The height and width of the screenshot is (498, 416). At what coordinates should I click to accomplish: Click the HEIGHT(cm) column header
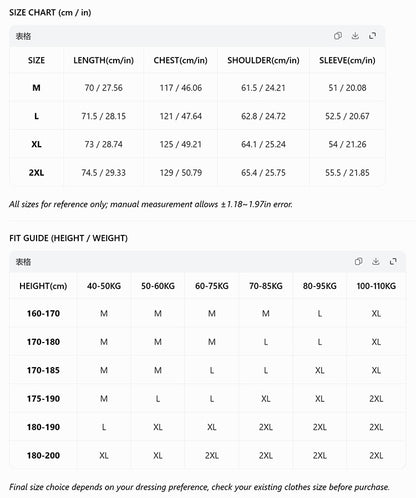pos(43,286)
